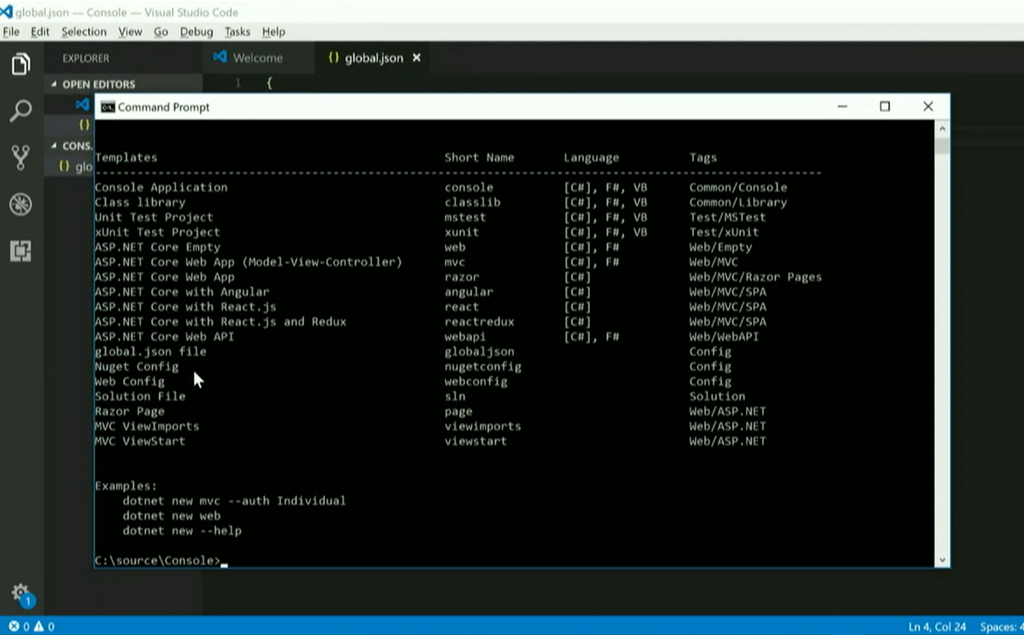Image resolution: width=1024 pixels, height=635 pixels.
Task: Open the Debug menu in menu bar
Action: click(x=196, y=32)
